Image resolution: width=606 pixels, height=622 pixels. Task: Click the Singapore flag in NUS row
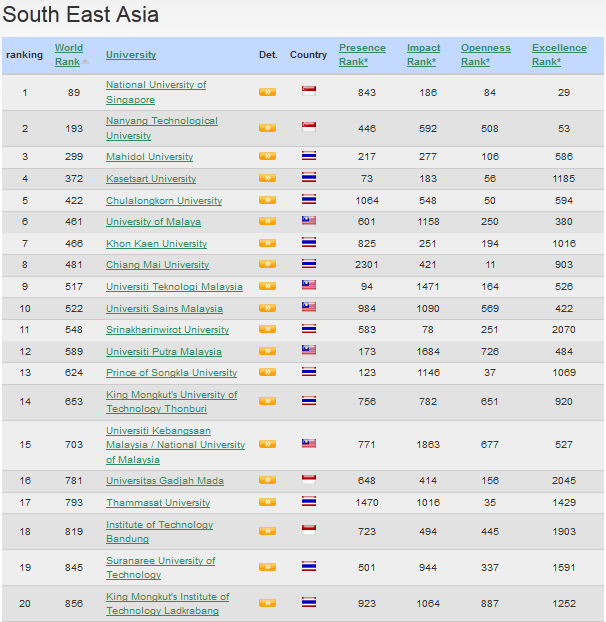[309, 91]
